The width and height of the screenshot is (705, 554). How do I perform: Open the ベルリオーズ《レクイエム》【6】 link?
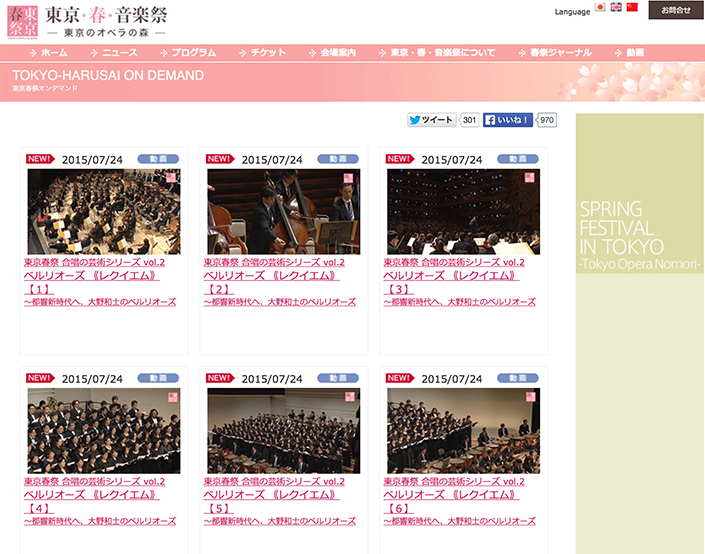point(451,501)
